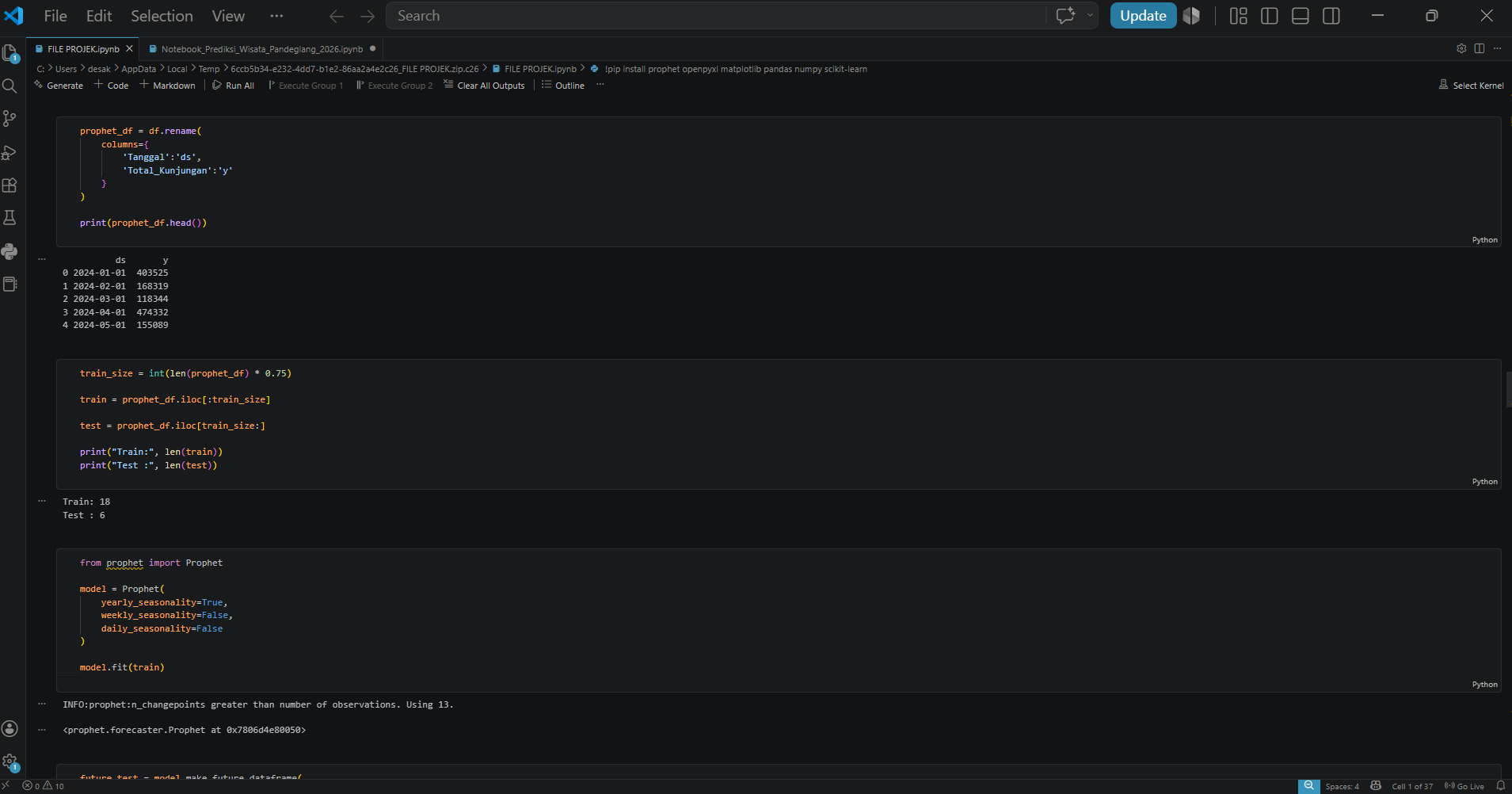Viewport: 1512px width, 794px height.
Task: Customize layout from title bar
Action: pyautogui.click(x=1239, y=16)
